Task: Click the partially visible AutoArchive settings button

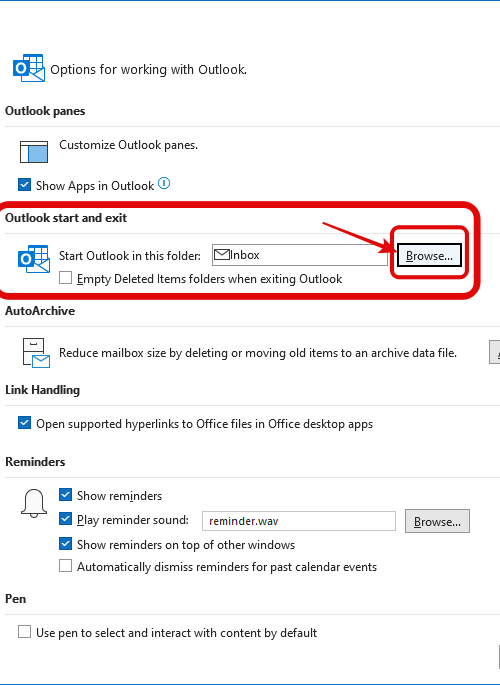Action: click(494, 352)
